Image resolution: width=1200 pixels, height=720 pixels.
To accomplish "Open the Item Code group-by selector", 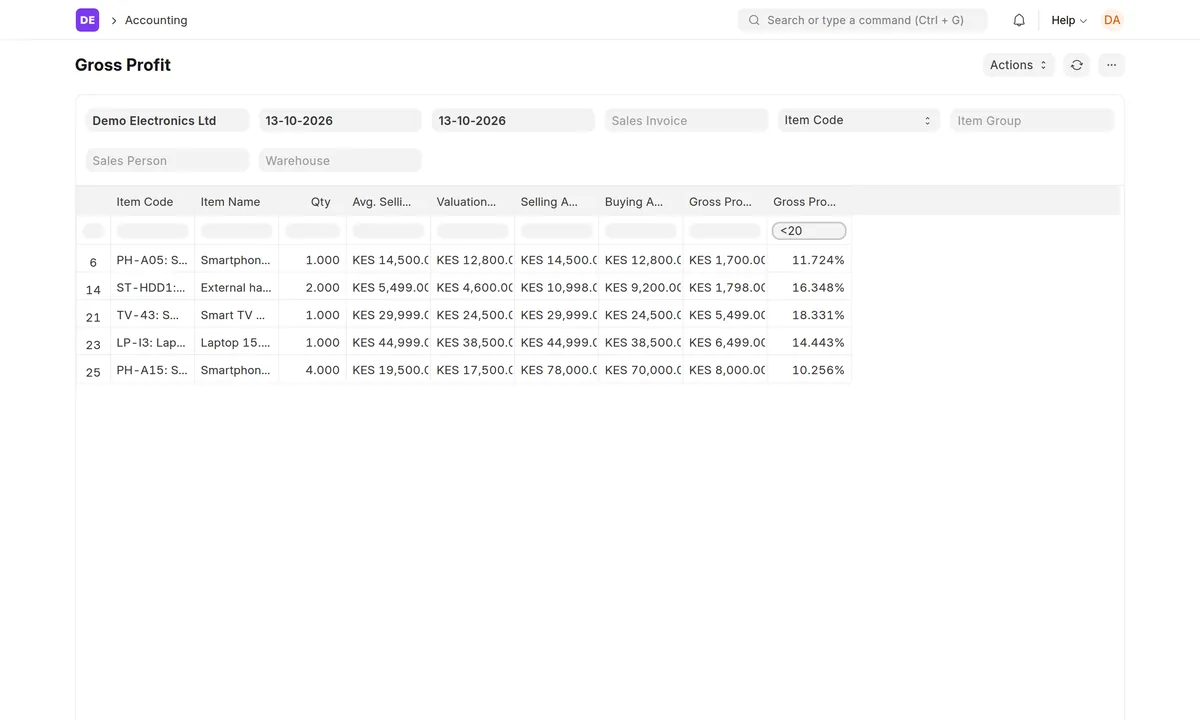I will [858, 120].
